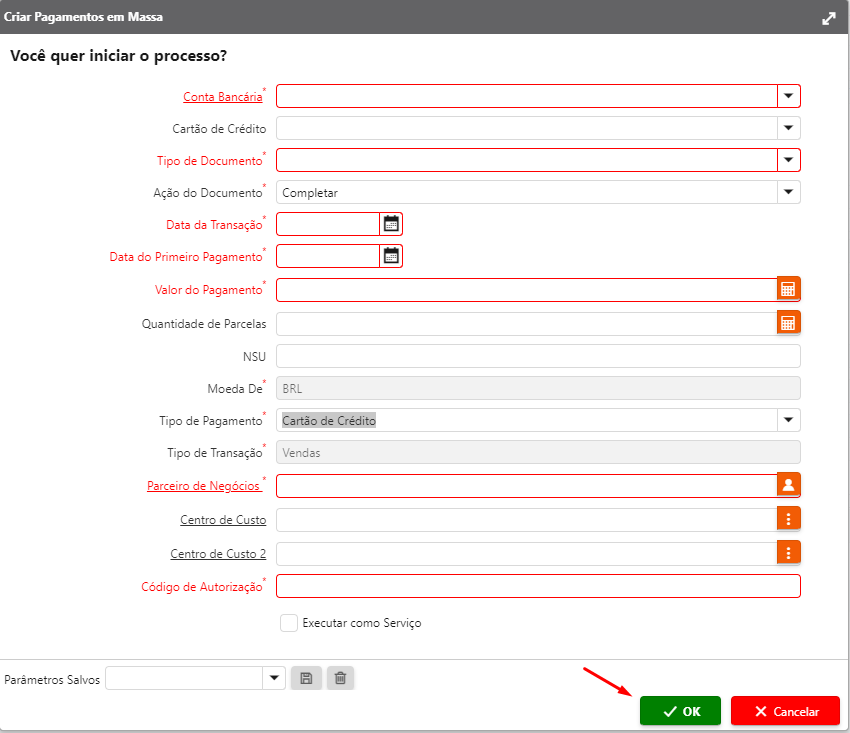The width and height of the screenshot is (850, 733).
Task: Click Centro de Custo 2 options icon
Action: pos(788,553)
